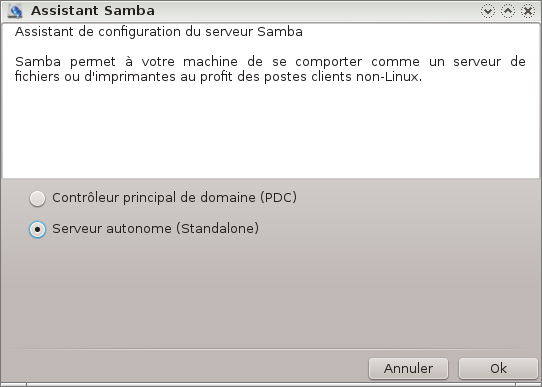Click the Samba assistant window icon
The width and height of the screenshot is (542, 387).
point(15,11)
